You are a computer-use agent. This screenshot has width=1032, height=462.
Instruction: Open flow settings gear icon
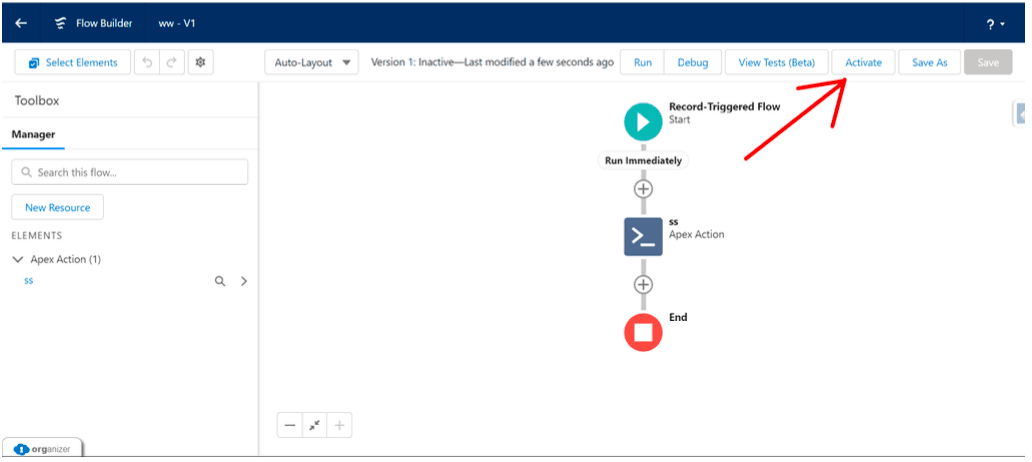pyautogui.click(x=200, y=62)
